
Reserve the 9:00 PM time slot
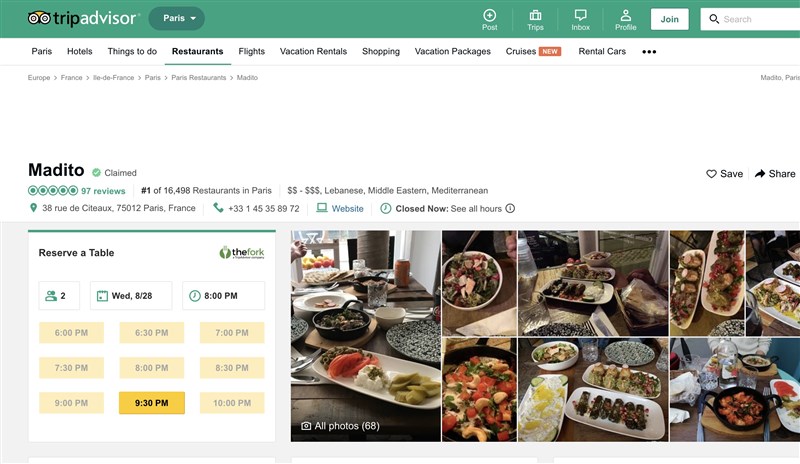[71, 403]
